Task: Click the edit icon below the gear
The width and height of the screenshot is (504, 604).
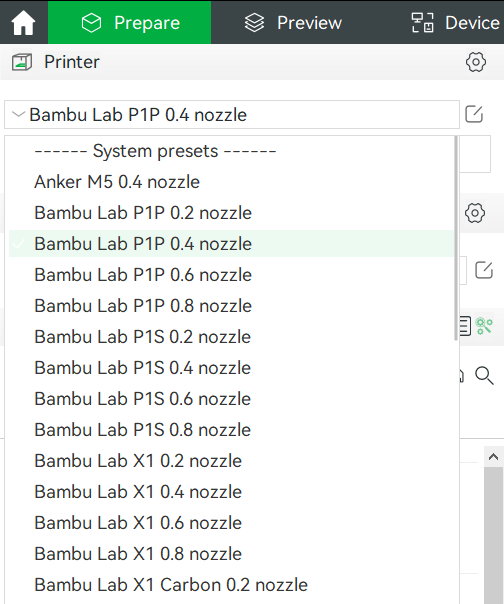Action: point(484,270)
